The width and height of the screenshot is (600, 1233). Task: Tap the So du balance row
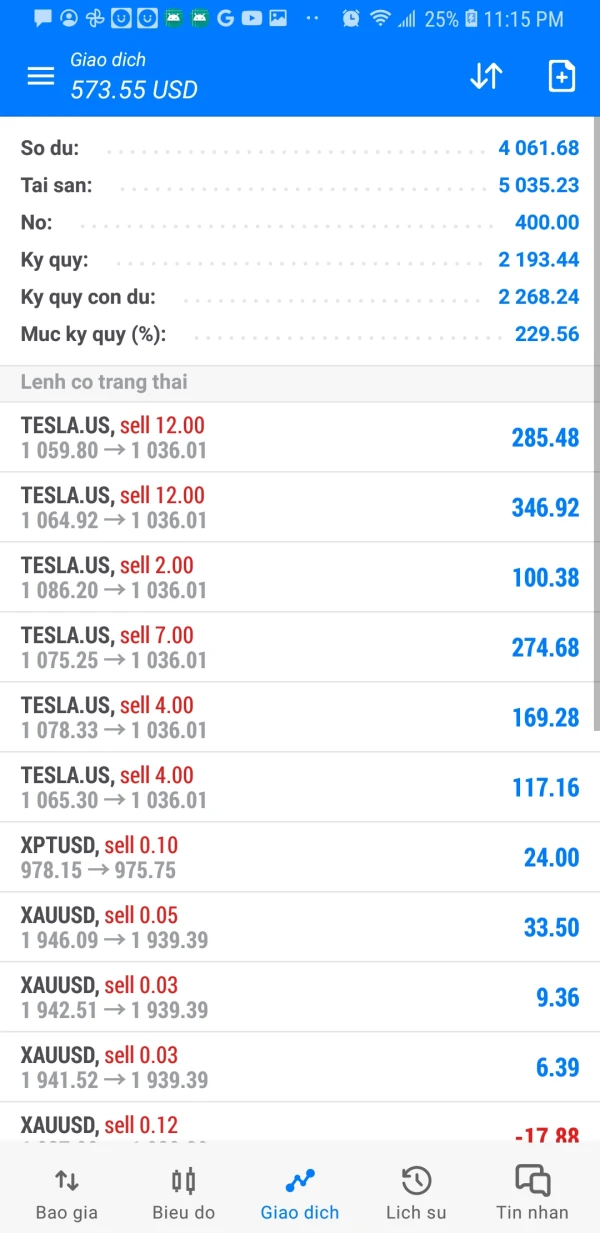coord(300,148)
